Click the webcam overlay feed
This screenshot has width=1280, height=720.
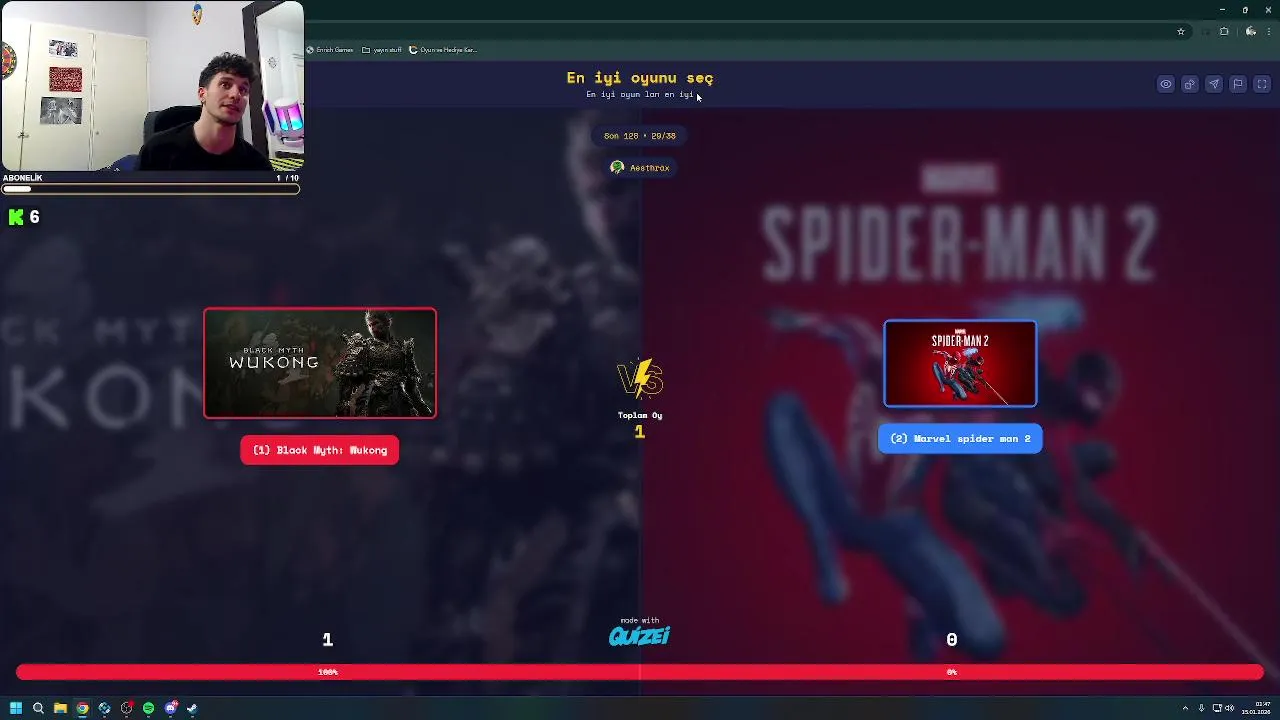[152, 86]
